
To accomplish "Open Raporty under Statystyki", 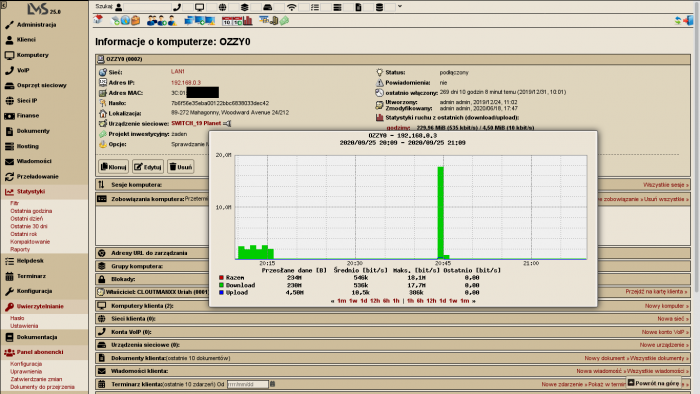I will (20, 249).
